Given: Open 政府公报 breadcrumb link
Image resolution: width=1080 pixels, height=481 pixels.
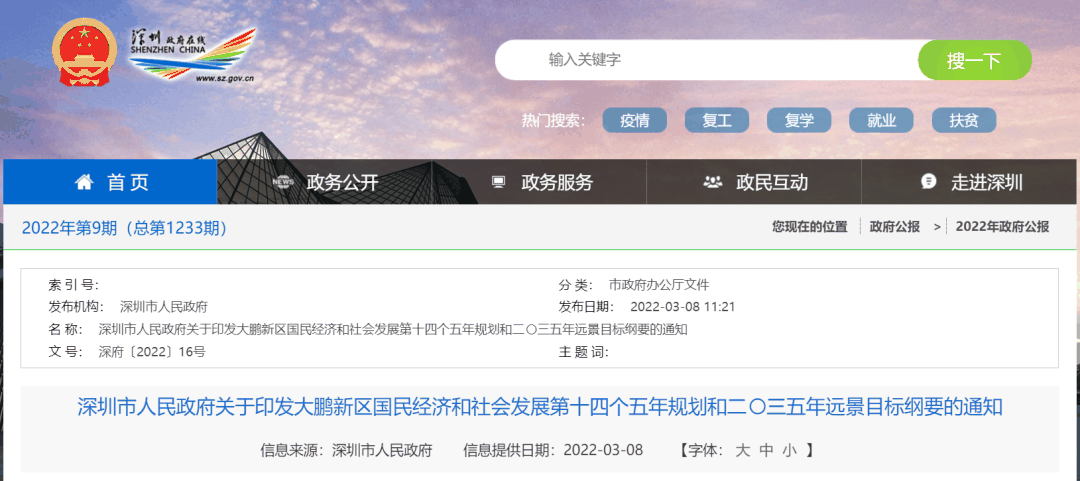Looking at the screenshot, I should [894, 227].
